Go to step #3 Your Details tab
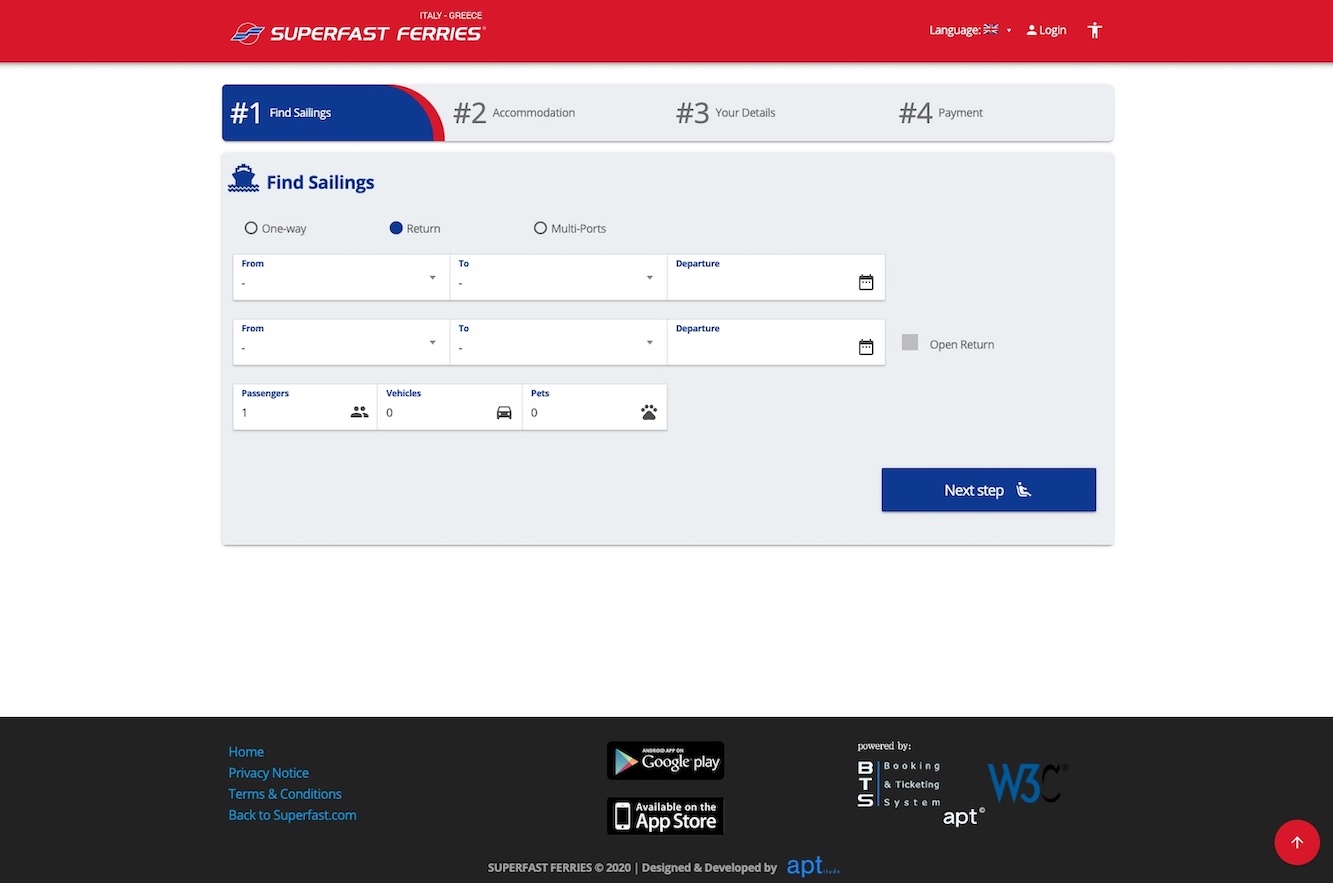 click(779, 113)
